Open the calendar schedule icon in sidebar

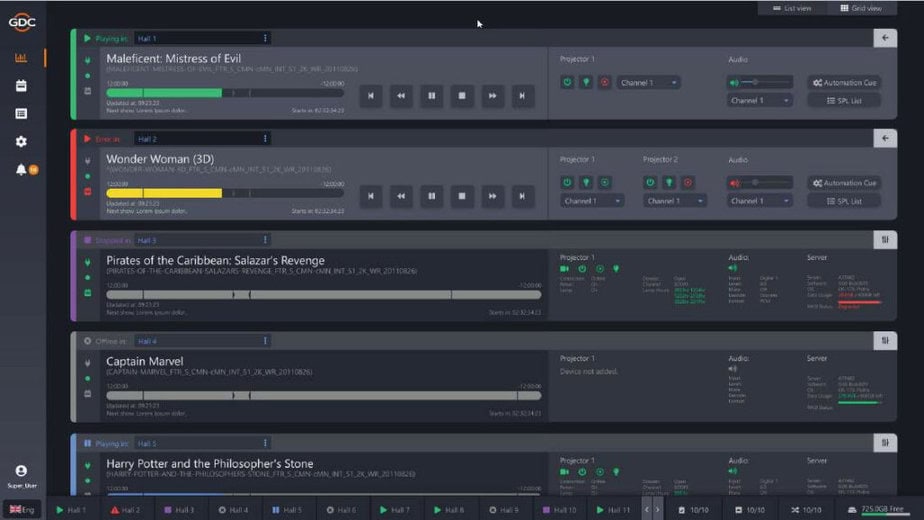21,85
